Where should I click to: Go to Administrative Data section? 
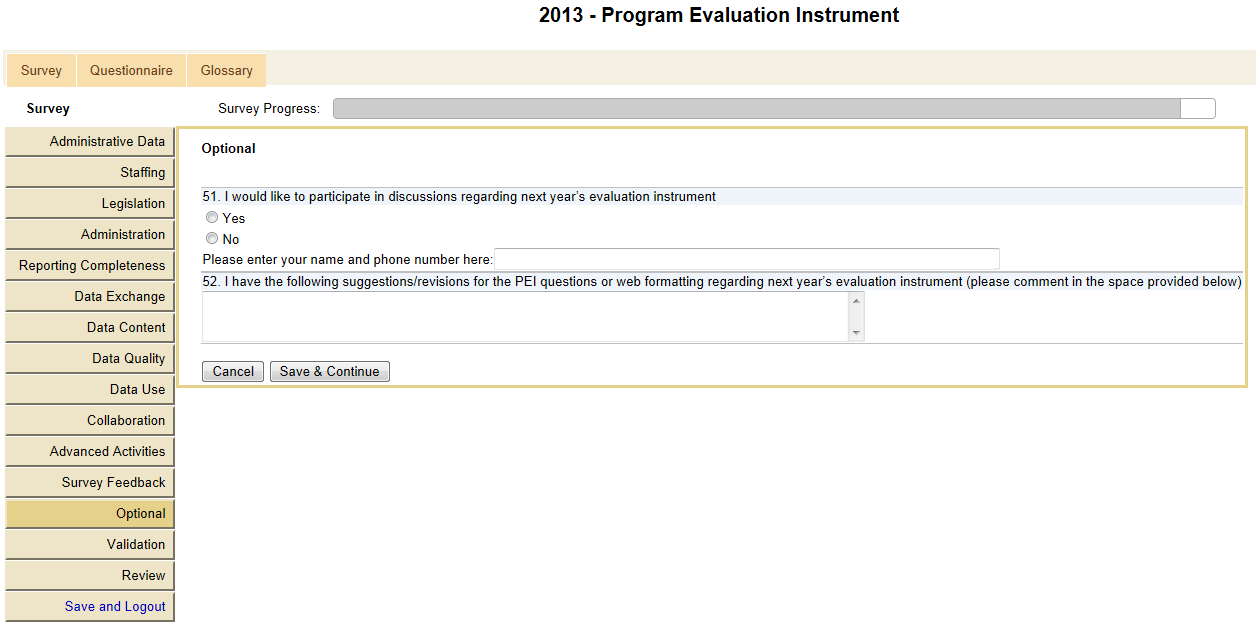click(90, 142)
